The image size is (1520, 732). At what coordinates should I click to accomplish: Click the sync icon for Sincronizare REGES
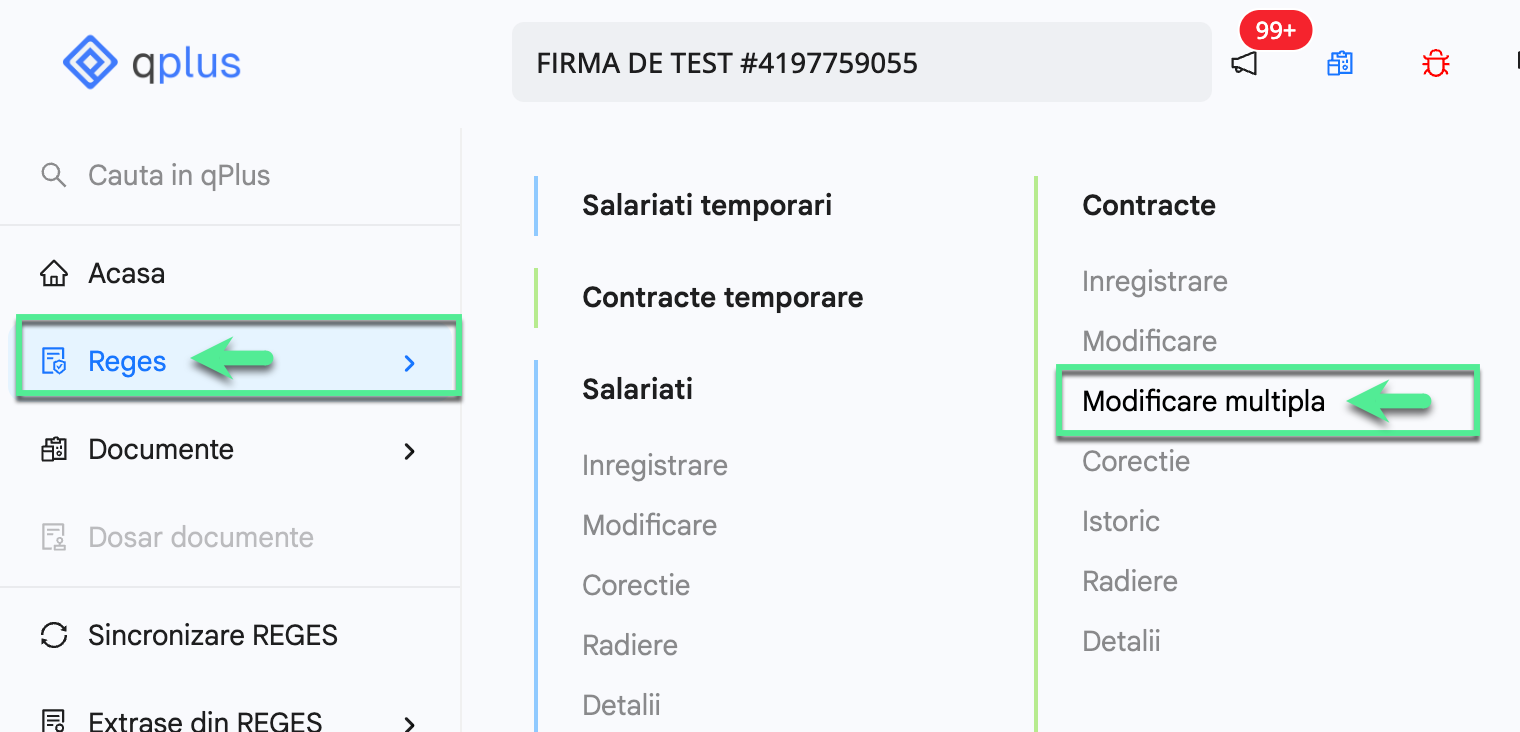(x=54, y=634)
